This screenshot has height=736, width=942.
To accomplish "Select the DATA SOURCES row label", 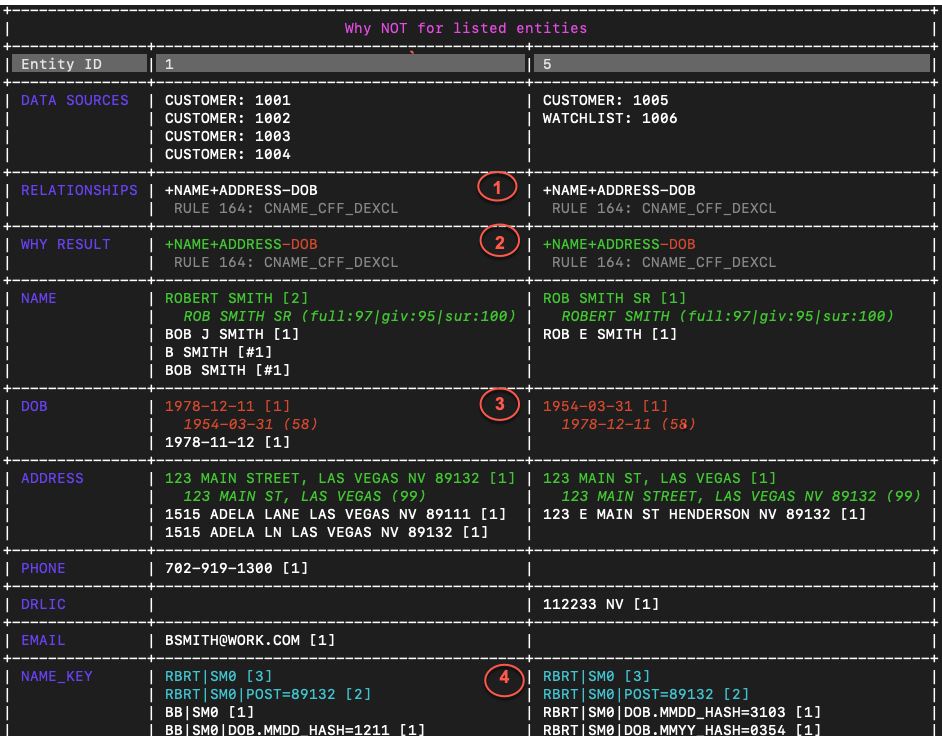I will (74, 100).
